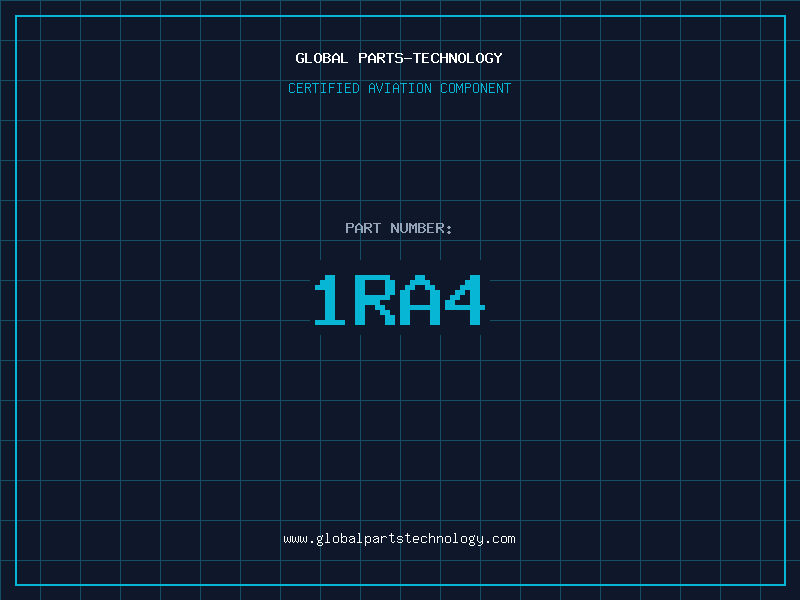Click the 1RA4 part number text
Screen dimensions: 800x600
tap(399, 300)
